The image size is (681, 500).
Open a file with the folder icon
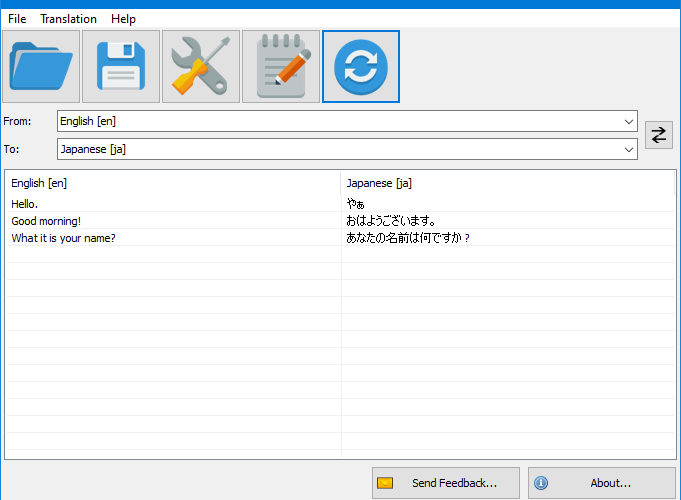pos(41,66)
